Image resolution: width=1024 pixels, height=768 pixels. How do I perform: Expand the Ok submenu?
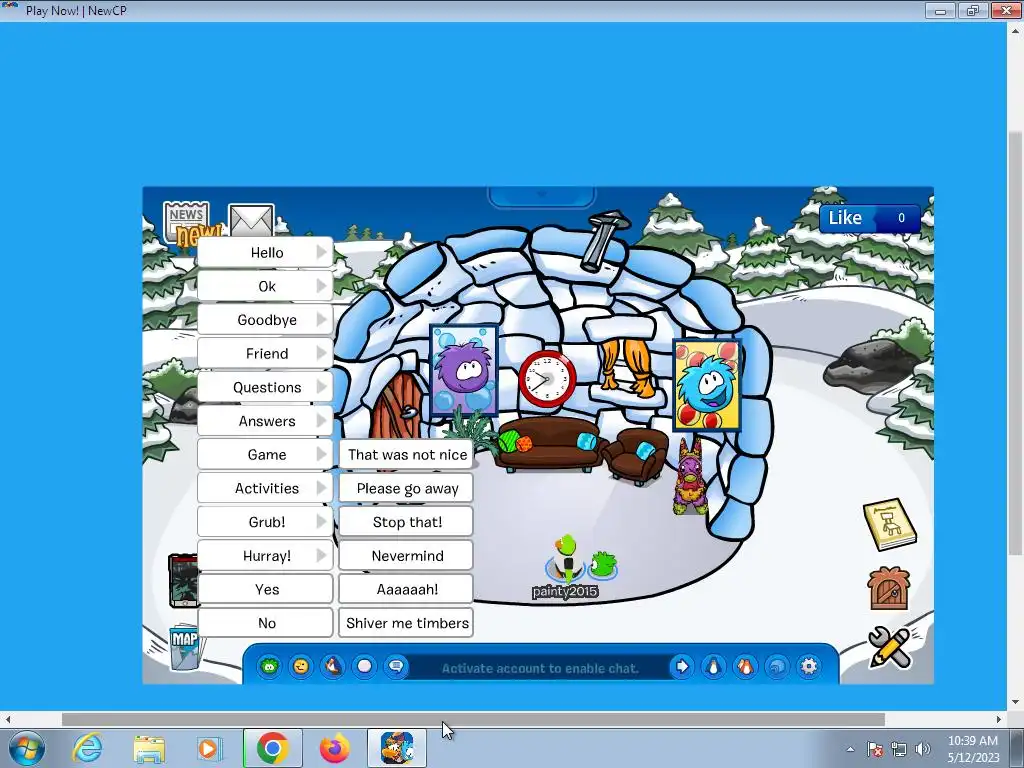pos(265,286)
